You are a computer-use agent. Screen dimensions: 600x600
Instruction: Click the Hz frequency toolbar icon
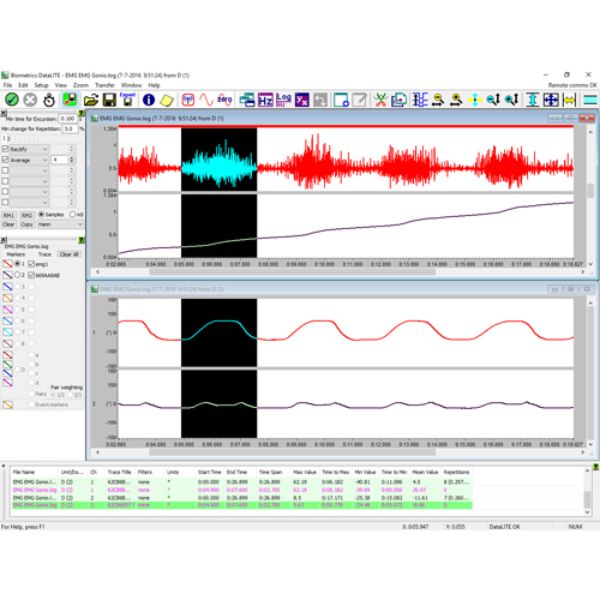coord(266,100)
